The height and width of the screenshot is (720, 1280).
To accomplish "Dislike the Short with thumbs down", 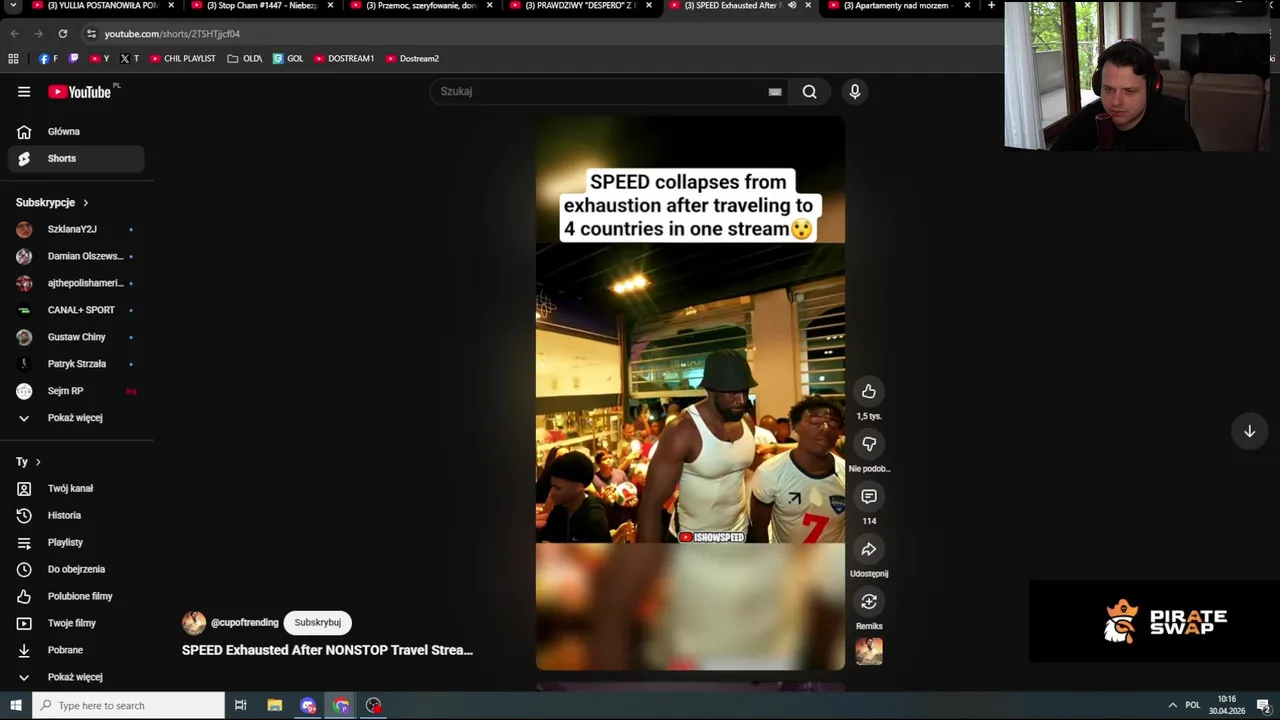I will (869, 444).
